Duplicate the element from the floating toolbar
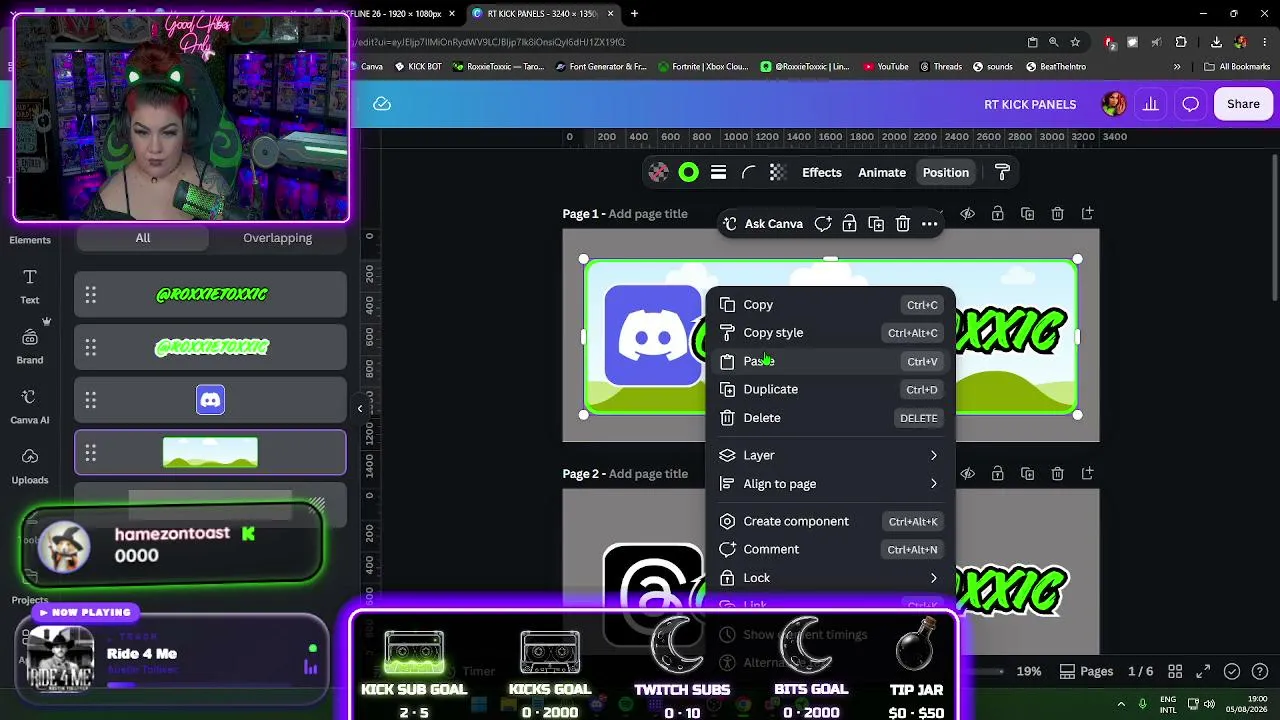1280x720 pixels. pos(876,224)
